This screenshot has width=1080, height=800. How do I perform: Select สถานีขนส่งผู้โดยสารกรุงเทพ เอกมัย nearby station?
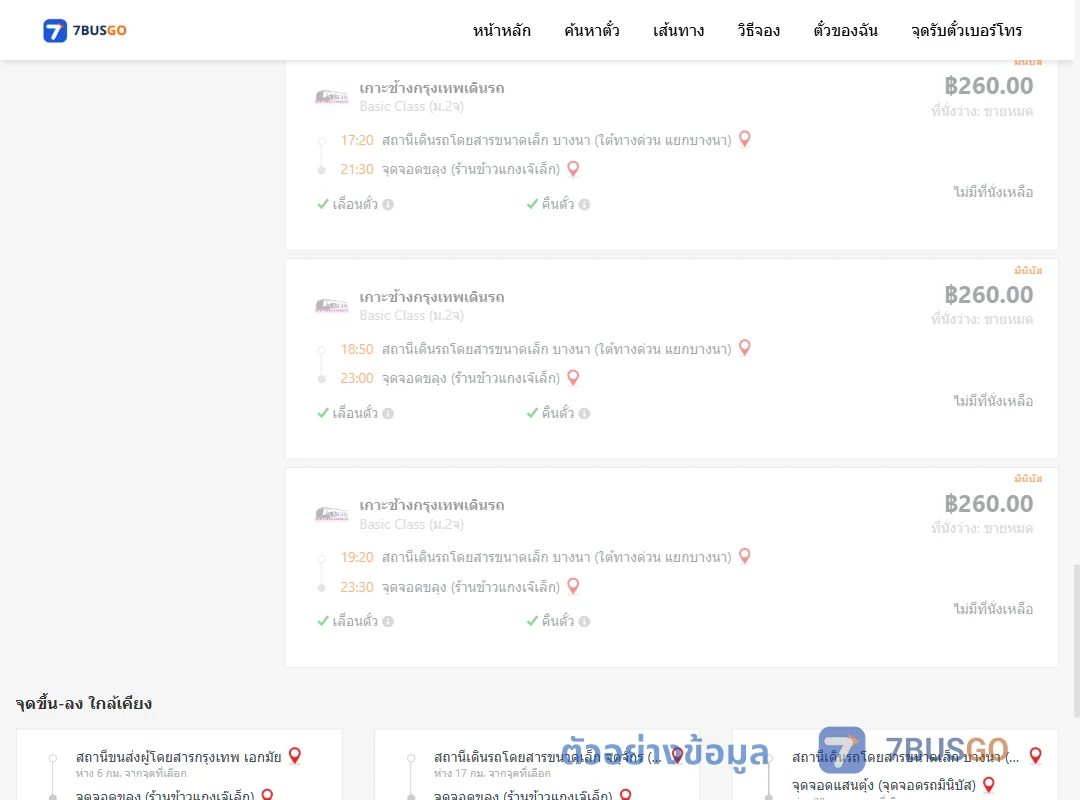[178, 757]
